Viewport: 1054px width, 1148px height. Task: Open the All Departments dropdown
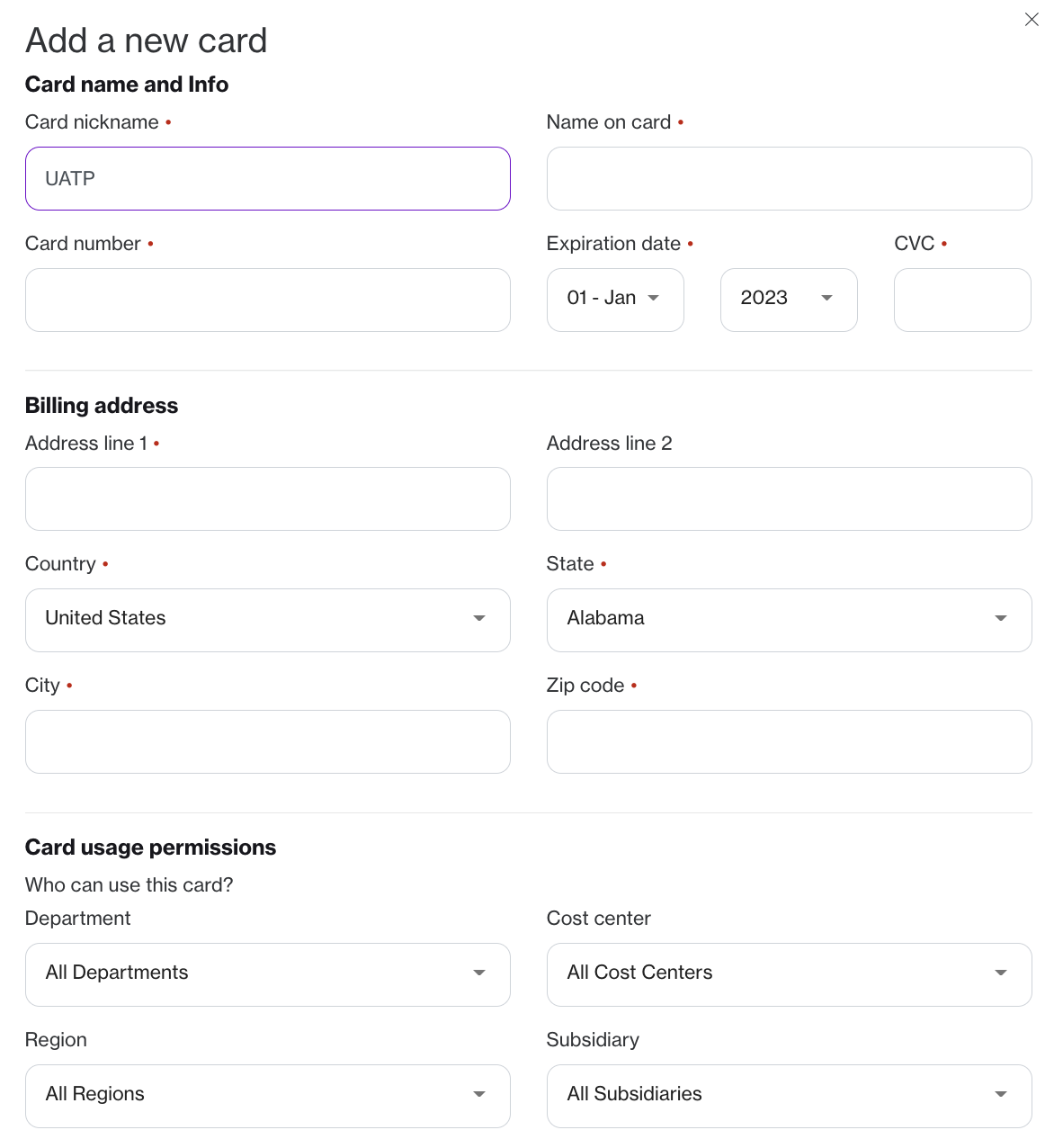click(267, 975)
